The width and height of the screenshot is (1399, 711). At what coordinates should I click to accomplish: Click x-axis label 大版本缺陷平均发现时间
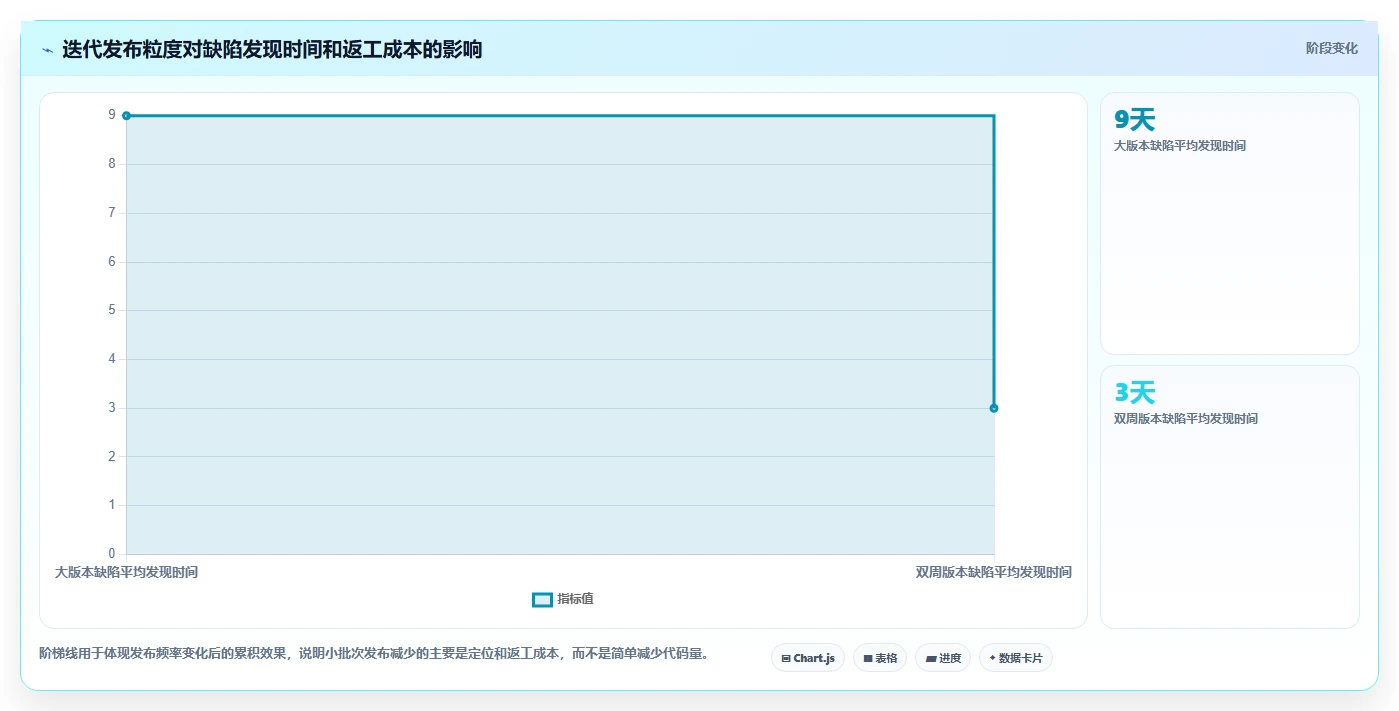[x=126, y=572]
